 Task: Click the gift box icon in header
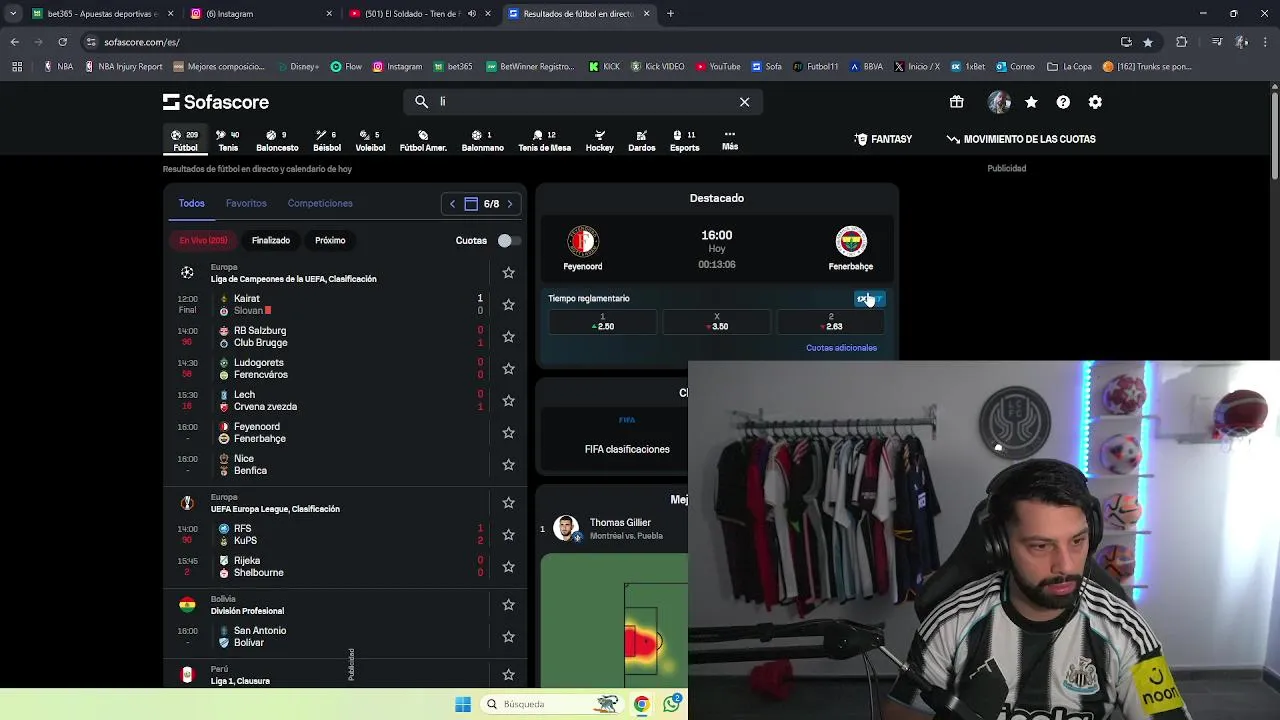click(957, 102)
